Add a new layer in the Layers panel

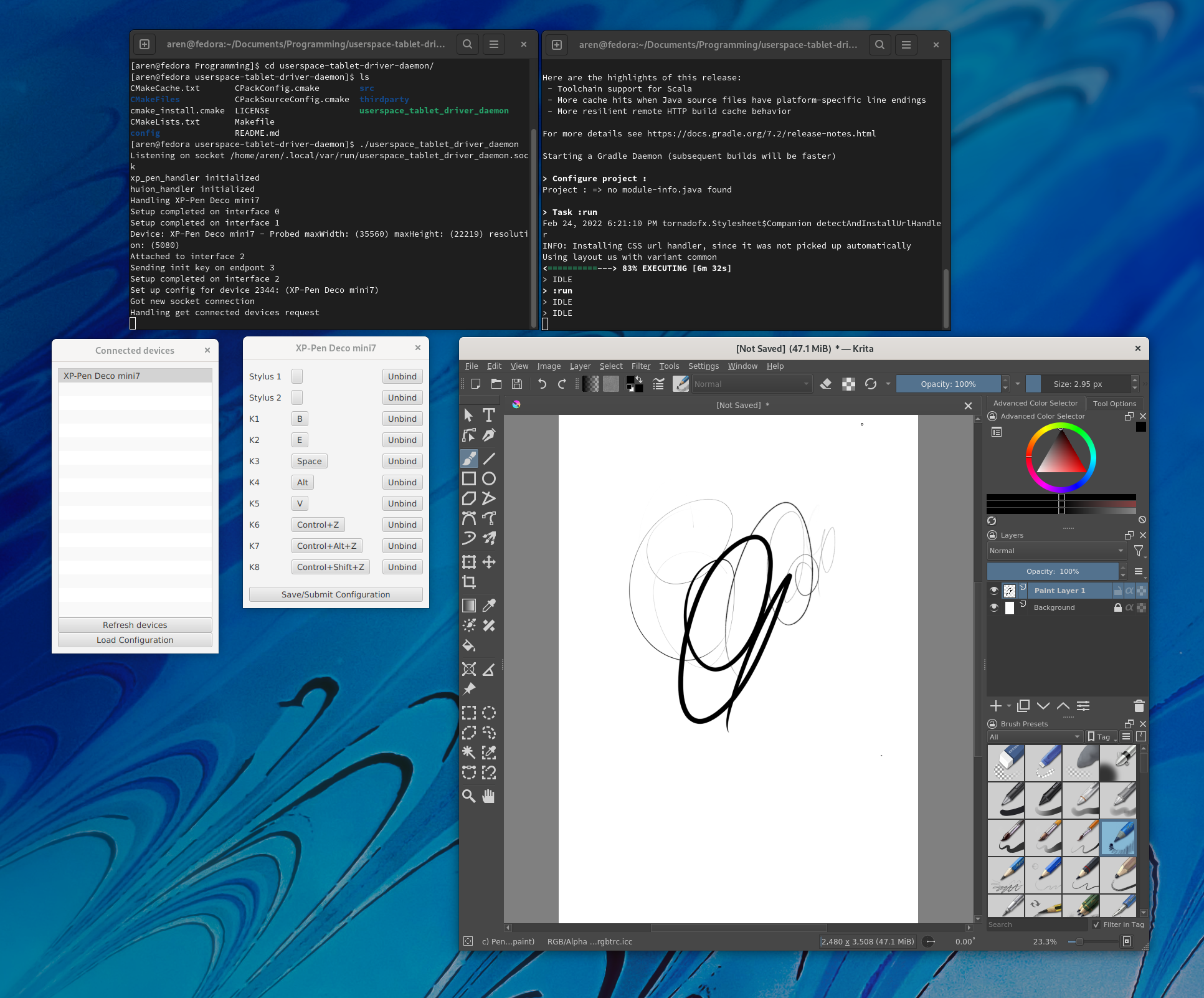pos(996,706)
